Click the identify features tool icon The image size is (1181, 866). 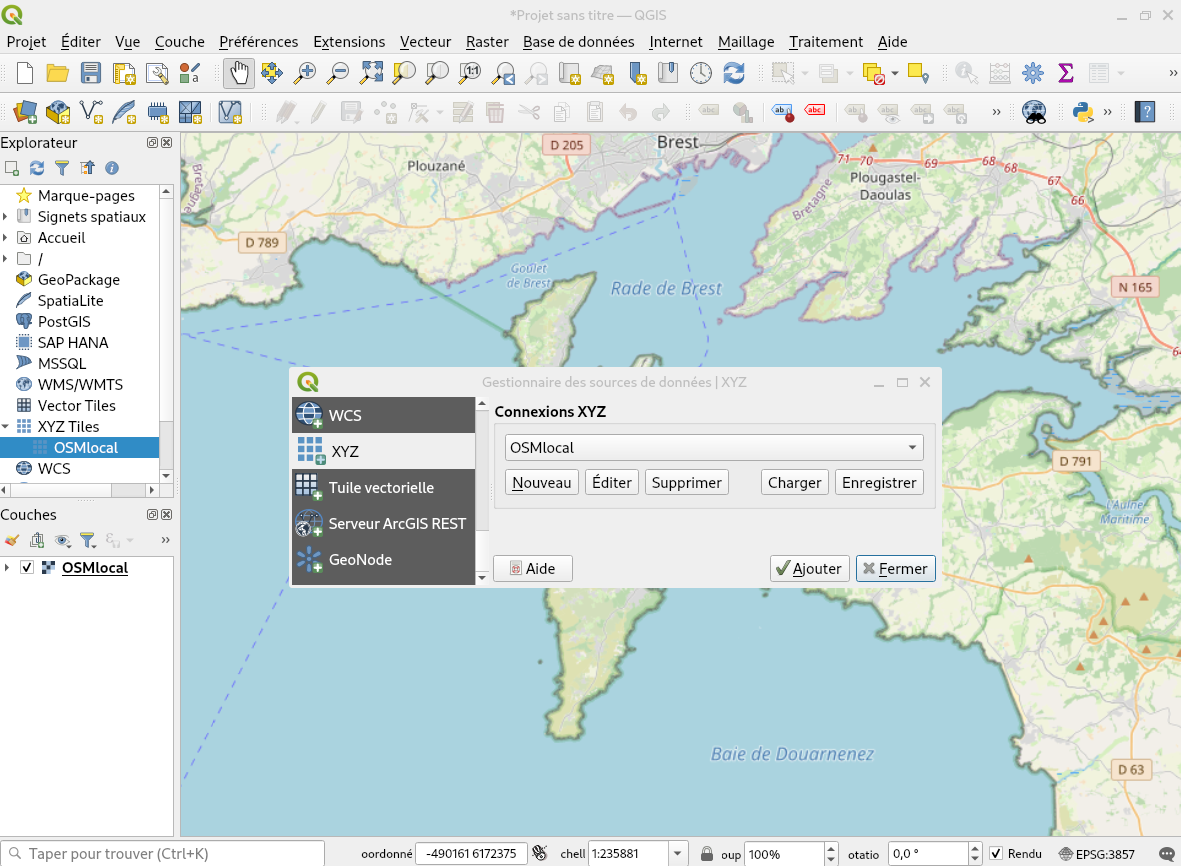[x=966, y=73]
